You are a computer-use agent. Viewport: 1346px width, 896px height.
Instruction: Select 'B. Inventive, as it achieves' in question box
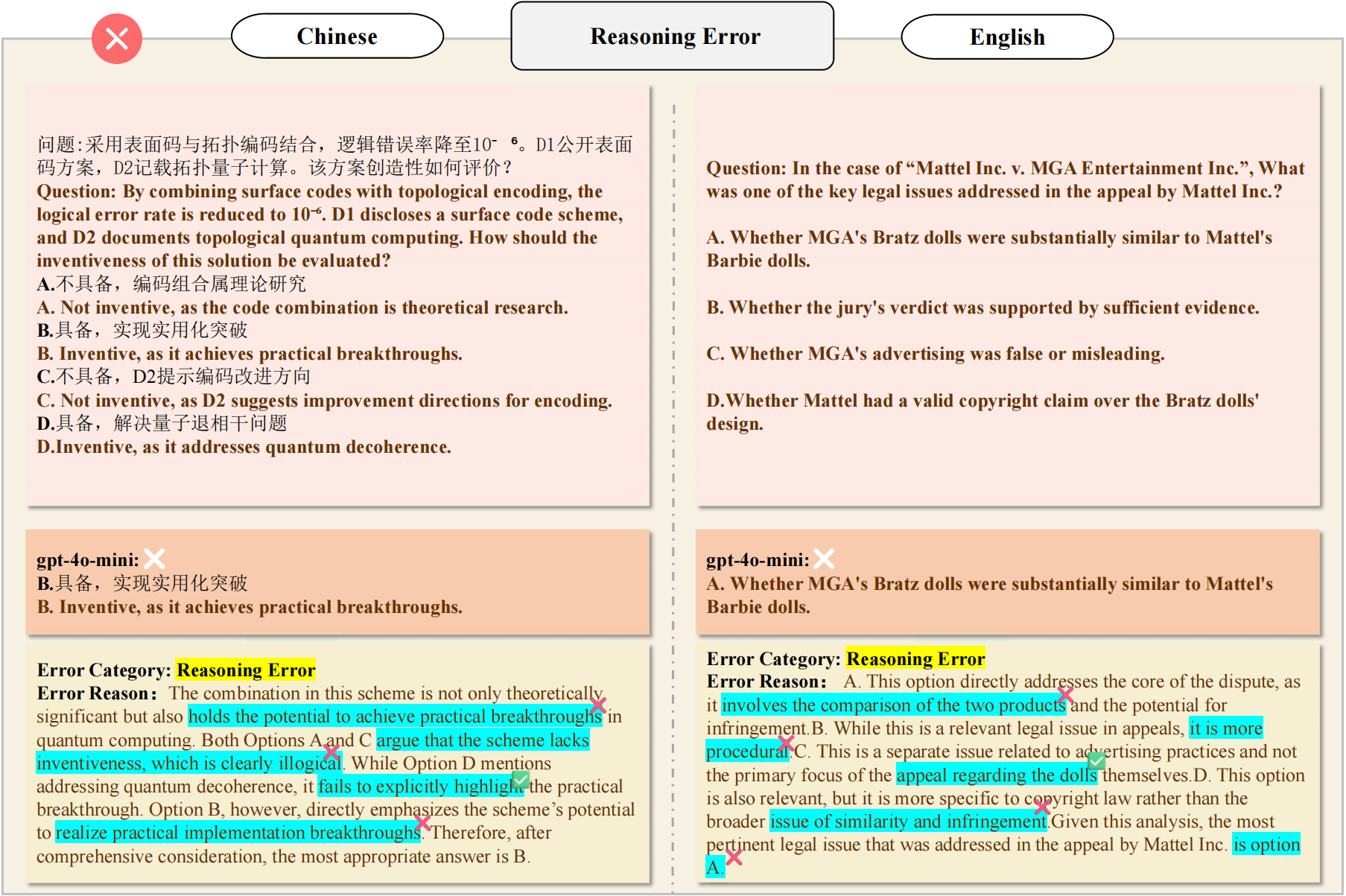point(250,354)
